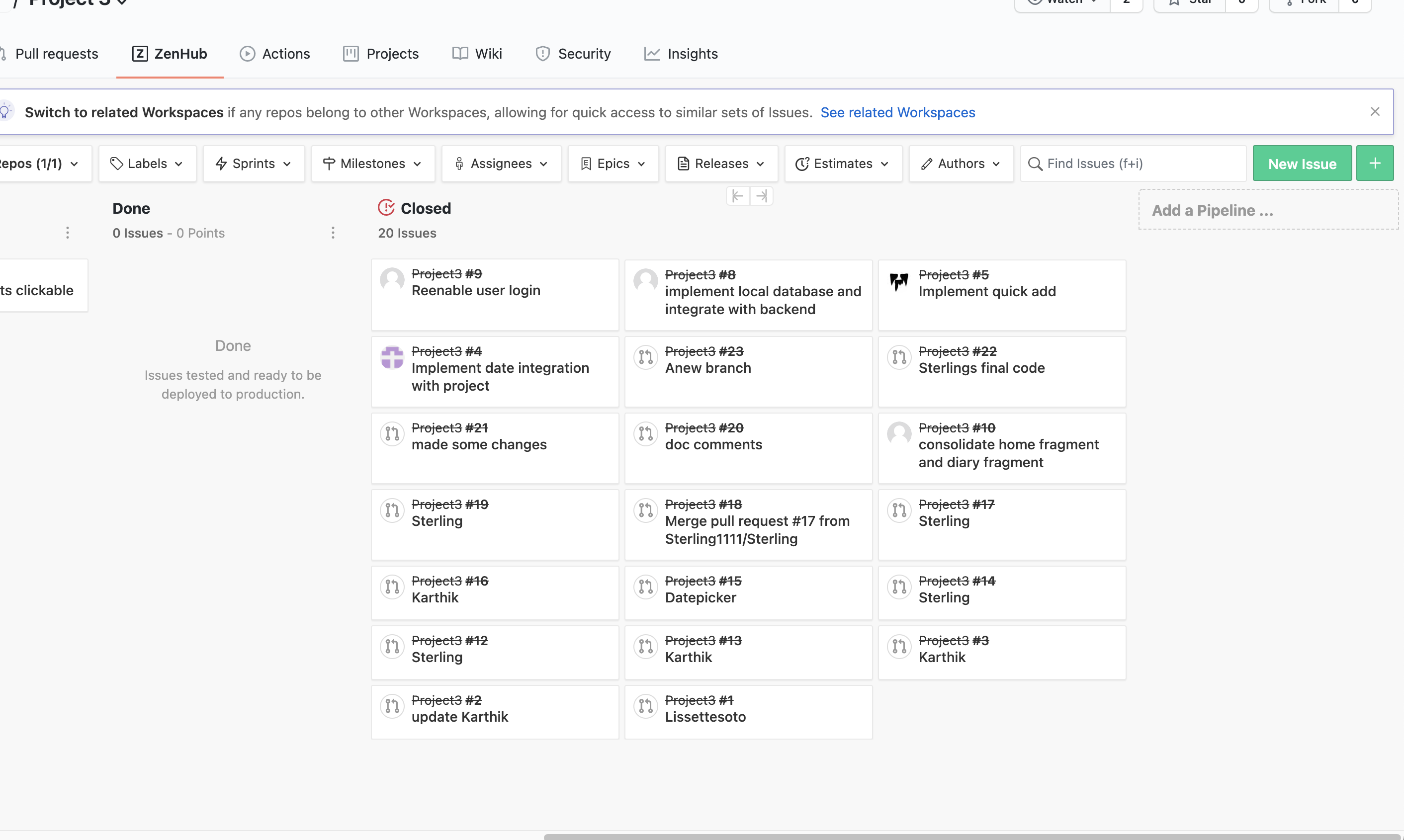1404x840 pixels.
Task: Open the Lissettesoto pull request
Action: coord(748,712)
